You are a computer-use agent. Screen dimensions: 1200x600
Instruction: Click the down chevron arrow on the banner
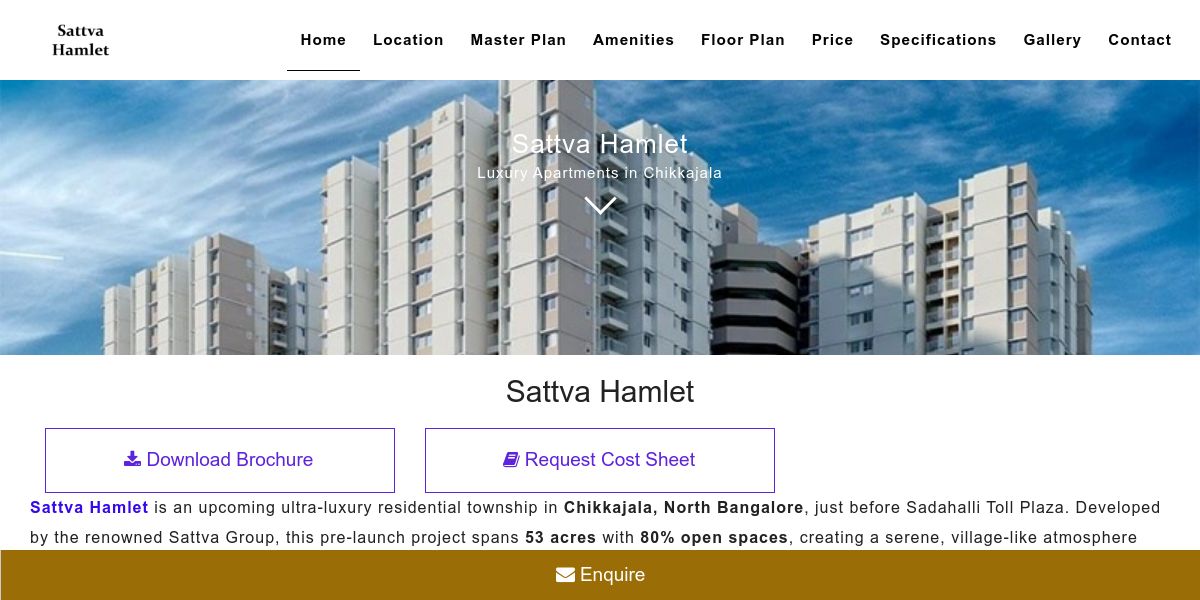tap(600, 205)
